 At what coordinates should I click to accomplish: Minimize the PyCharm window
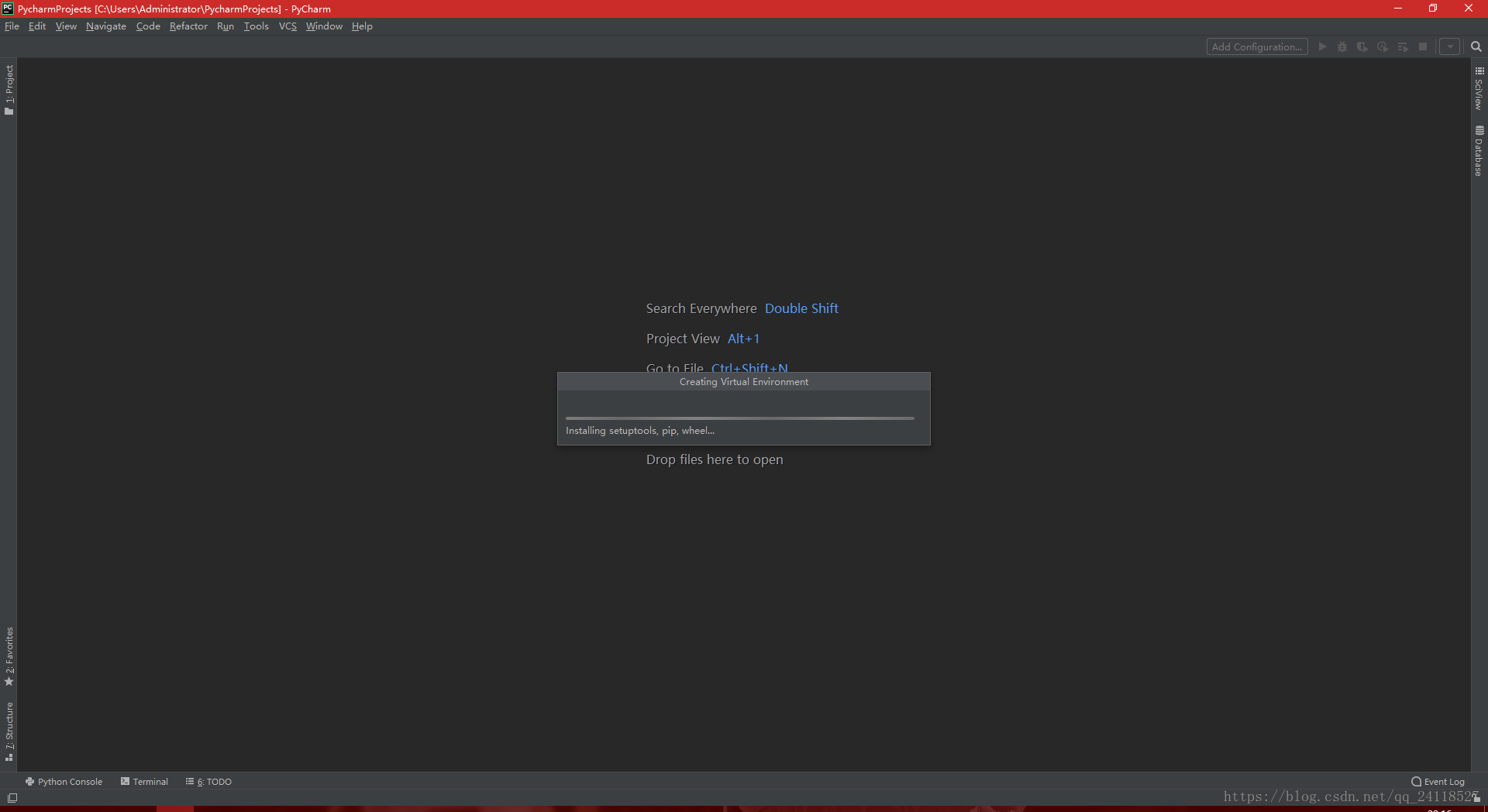coord(1398,9)
